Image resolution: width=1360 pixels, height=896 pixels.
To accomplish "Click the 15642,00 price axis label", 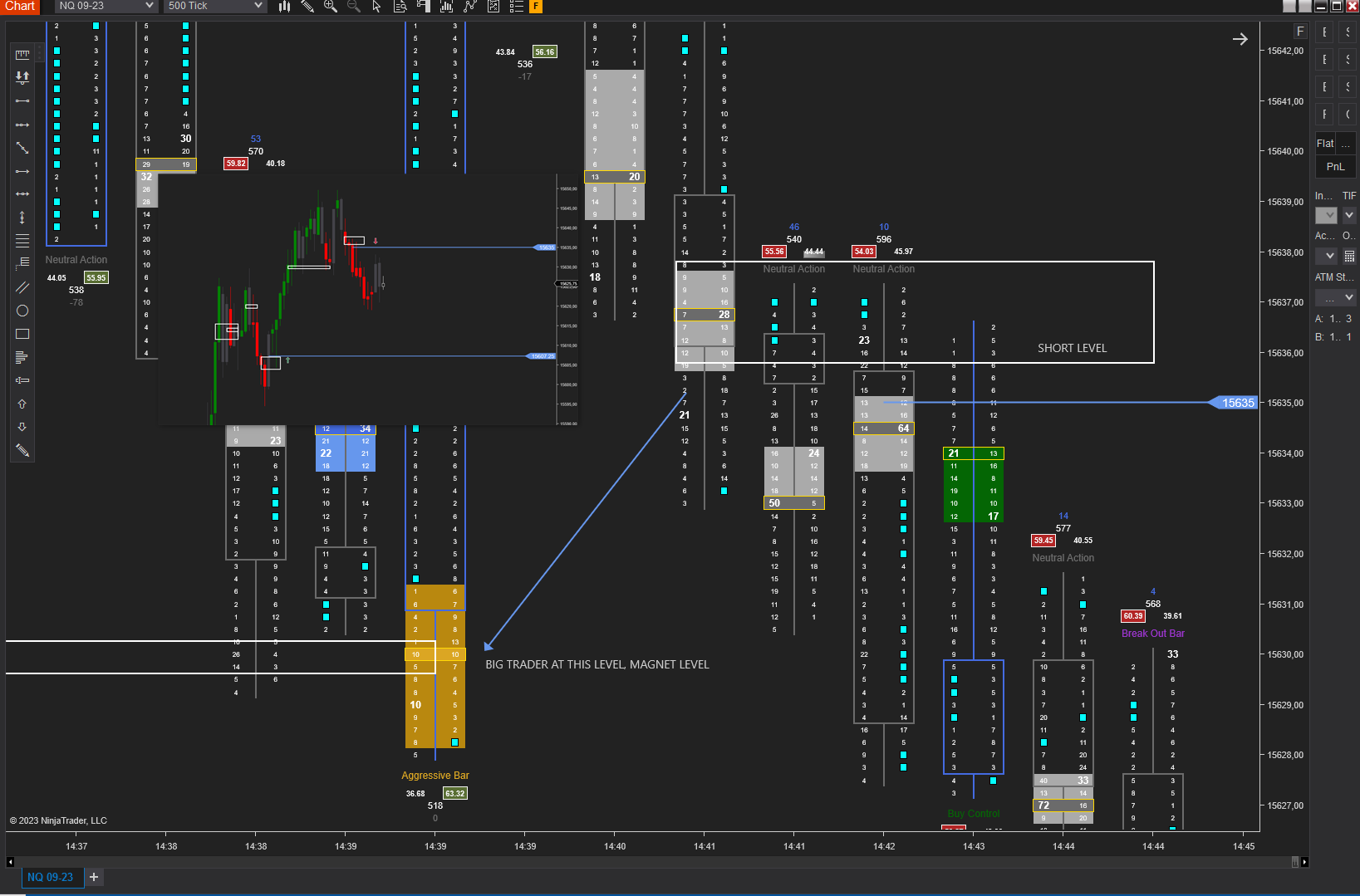I will pyautogui.click(x=1285, y=51).
